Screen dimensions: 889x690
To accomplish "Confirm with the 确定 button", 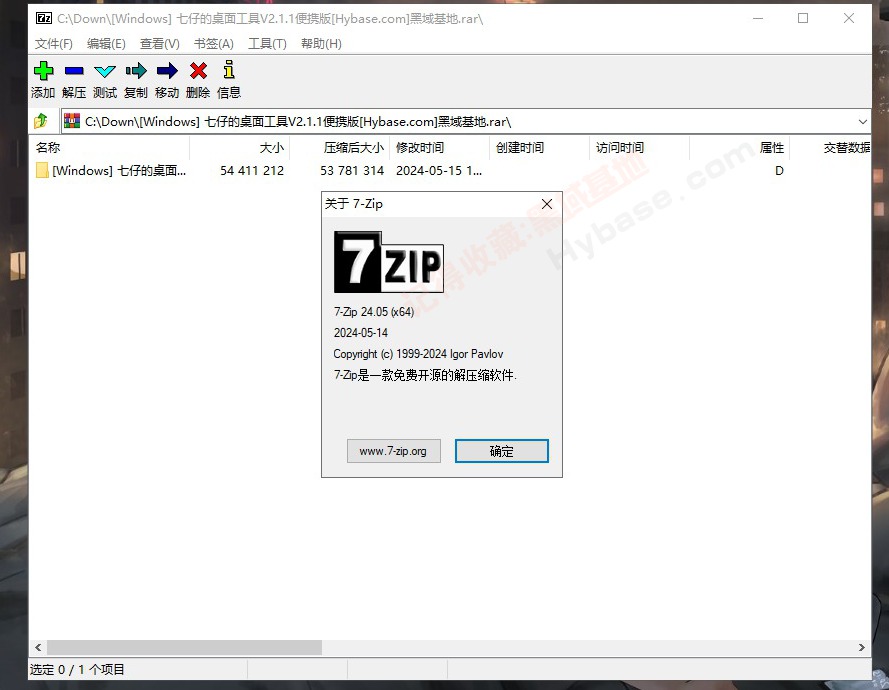I will click(502, 451).
